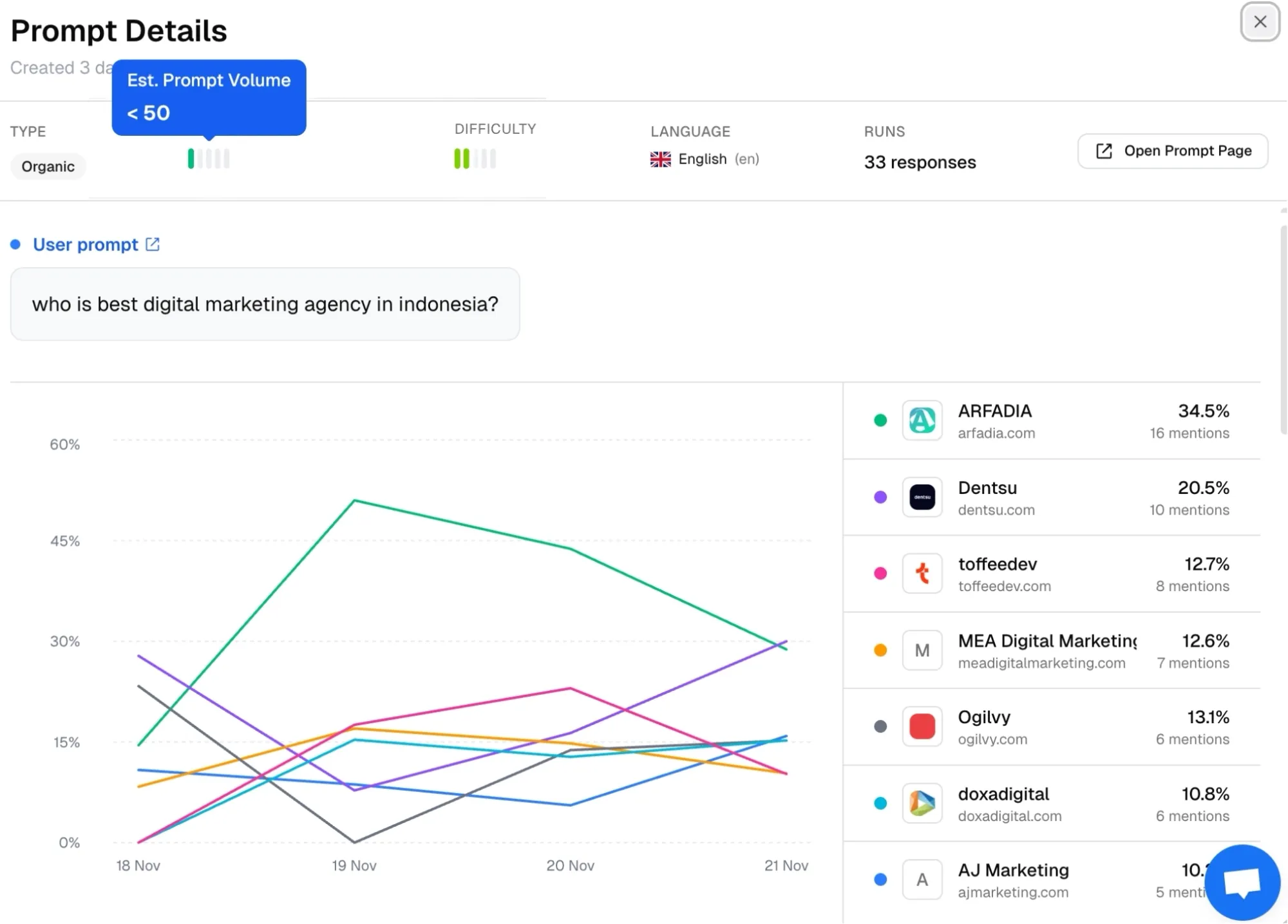This screenshot has width=1288, height=924.
Task: Click the 12.6% MEA percentage
Action: click(1206, 641)
